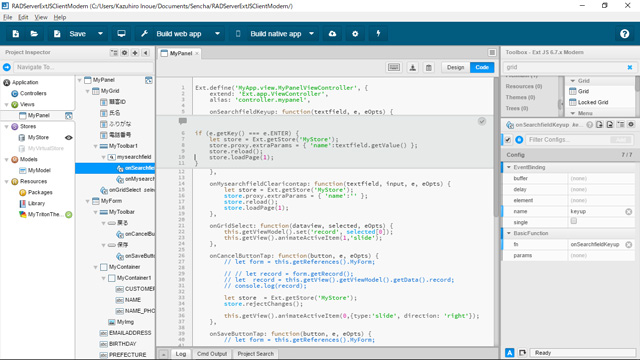Click Build native app button
The width and height of the screenshot is (640, 360).
[x=268, y=34]
